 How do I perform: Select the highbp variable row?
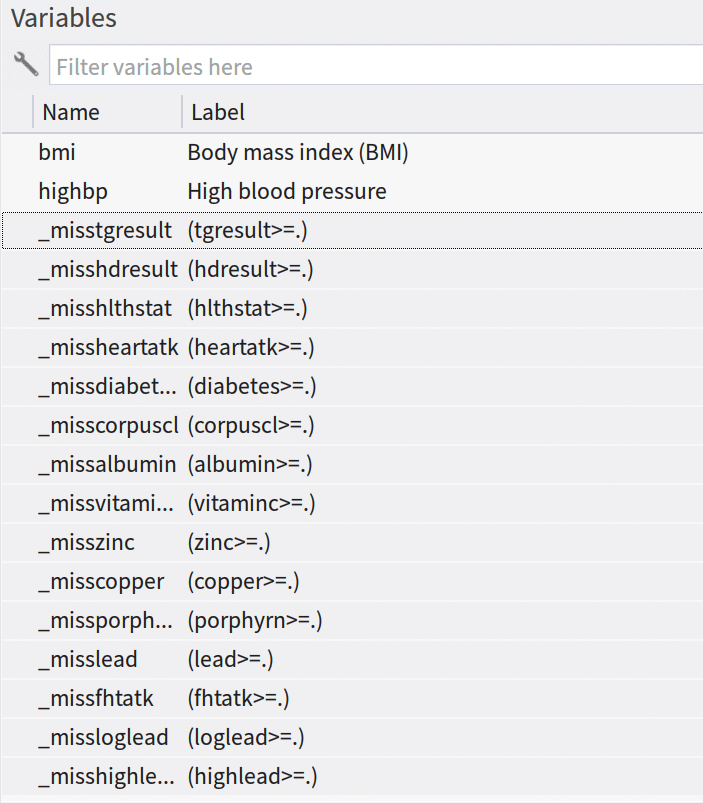[x=353, y=192]
